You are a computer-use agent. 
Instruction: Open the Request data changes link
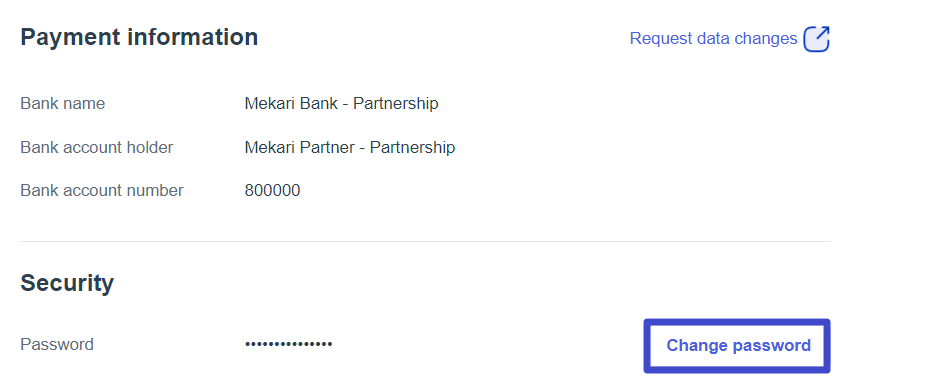(713, 39)
